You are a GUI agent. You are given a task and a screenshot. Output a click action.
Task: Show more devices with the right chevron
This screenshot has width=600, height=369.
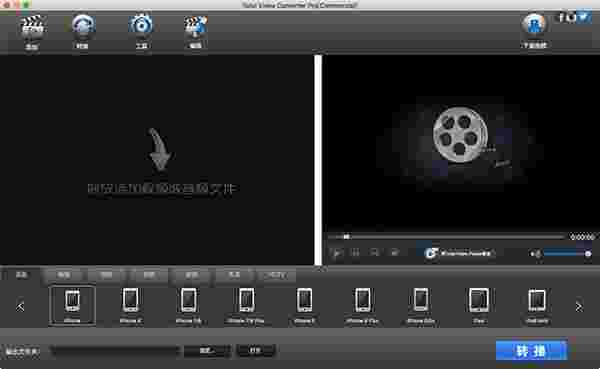579,306
